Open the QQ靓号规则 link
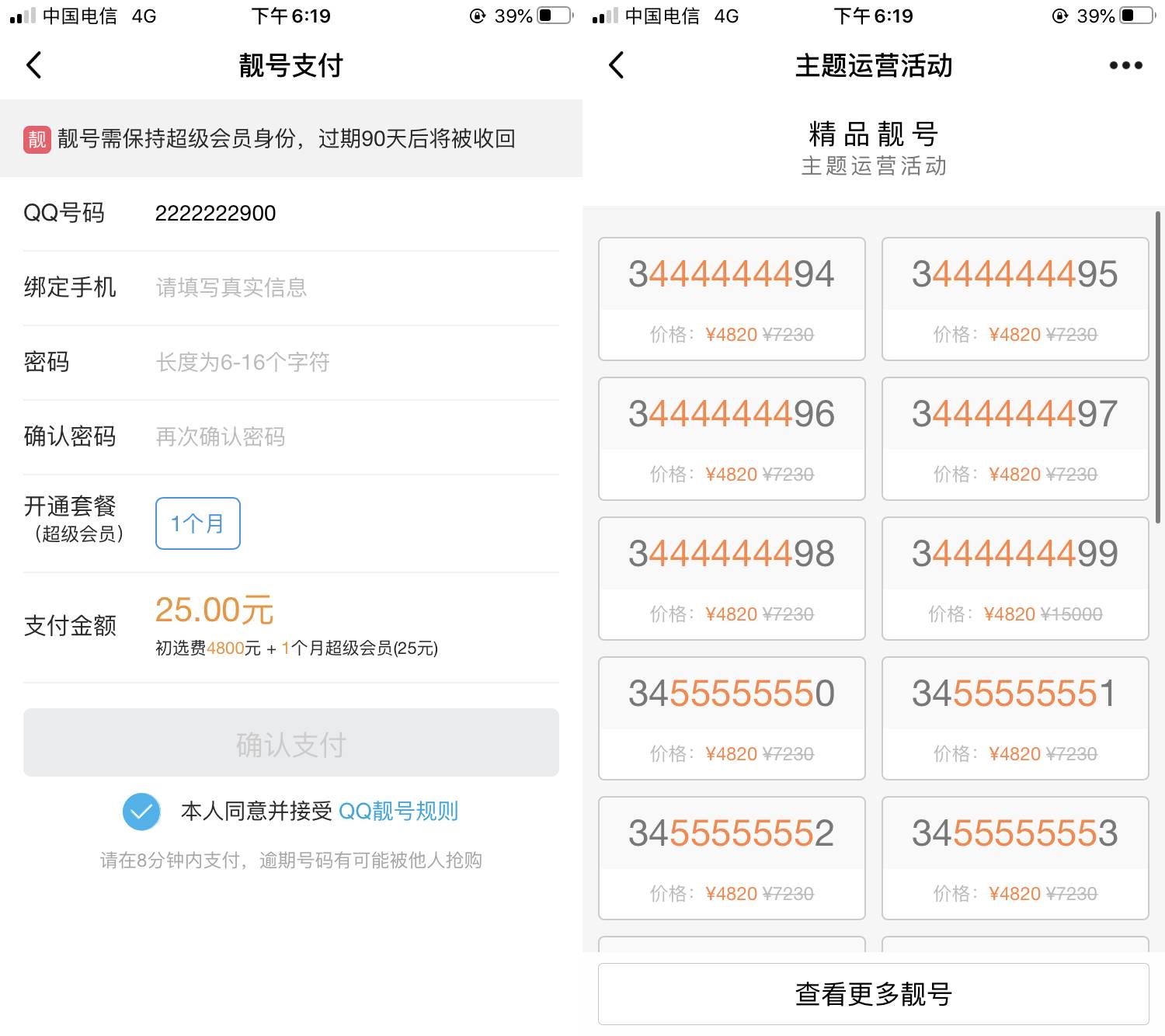Viewport: 1165px width, 1036px height. click(x=398, y=812)
